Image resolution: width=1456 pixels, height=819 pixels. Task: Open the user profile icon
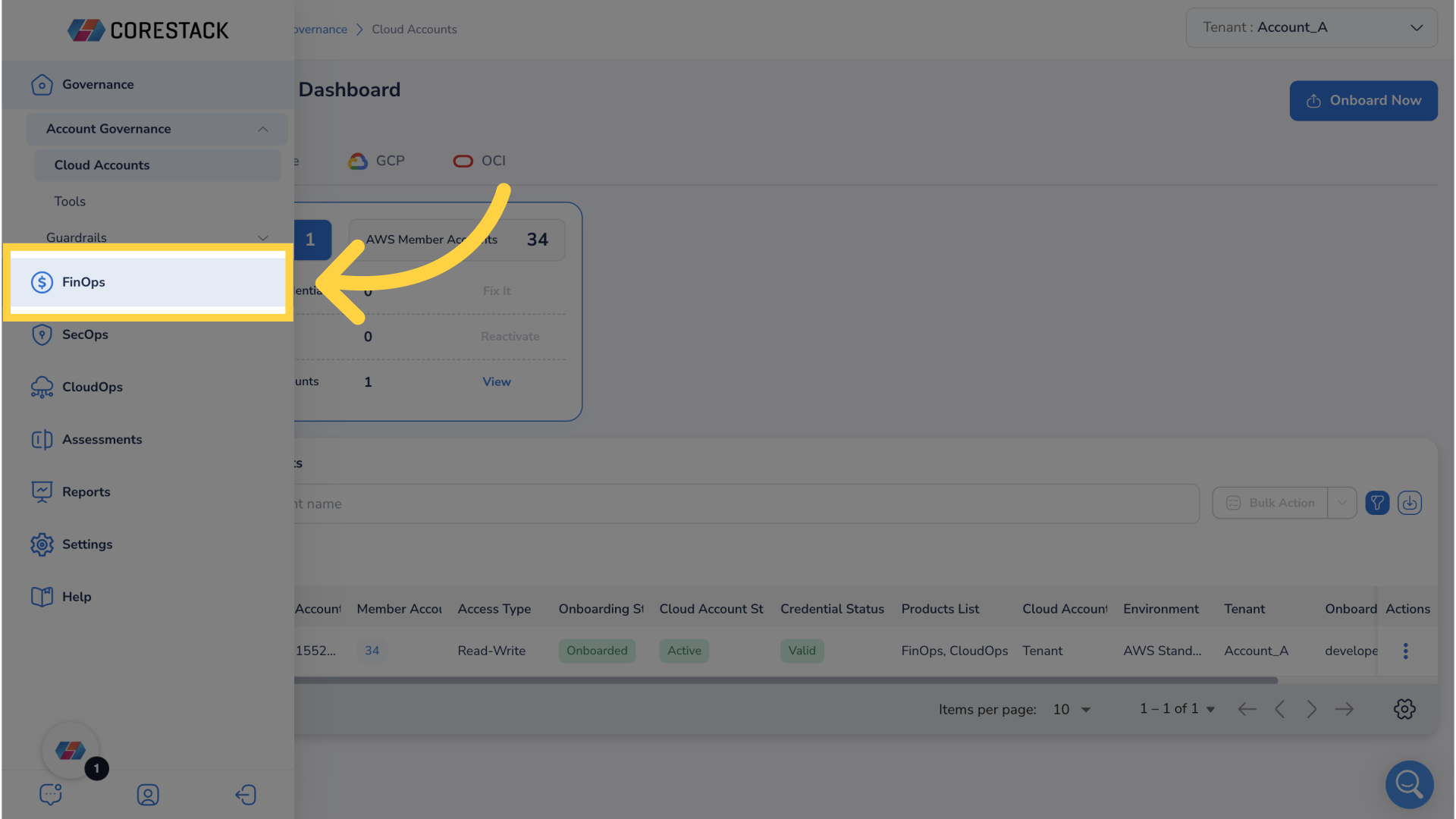(x=148, y=795)
